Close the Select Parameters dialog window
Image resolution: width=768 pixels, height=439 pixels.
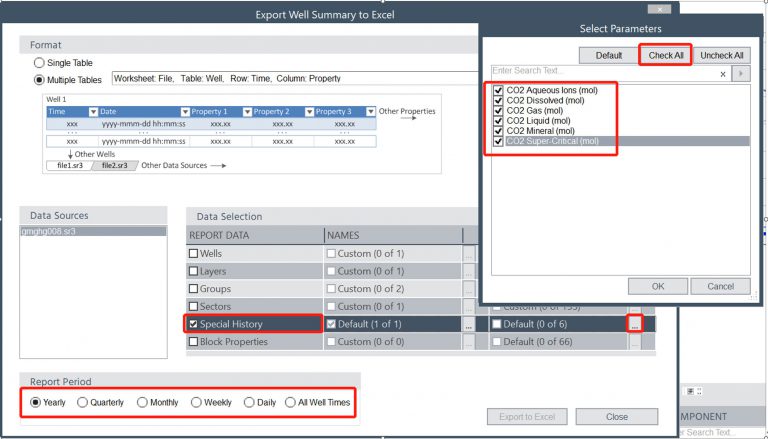click(x=657, y=9)
